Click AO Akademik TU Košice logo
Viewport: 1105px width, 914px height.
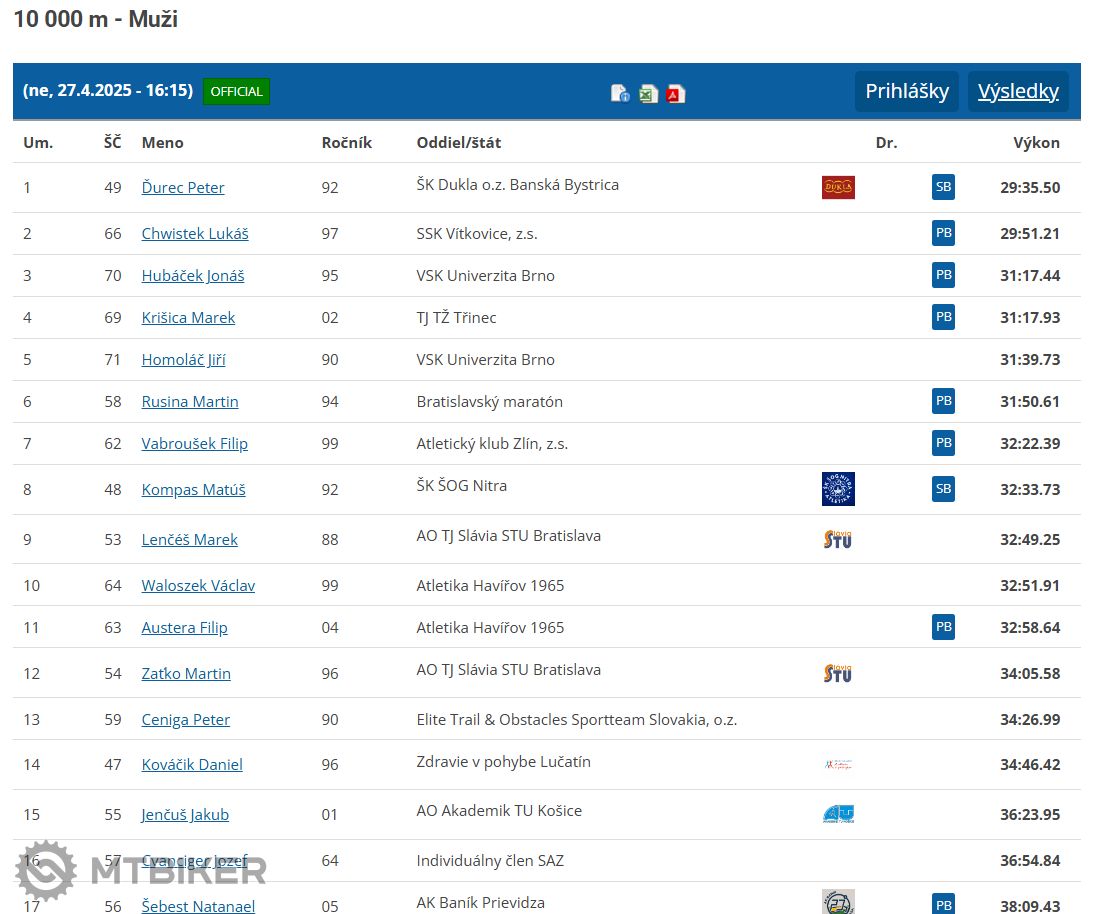pyautogui.click(x=838, y=814)
